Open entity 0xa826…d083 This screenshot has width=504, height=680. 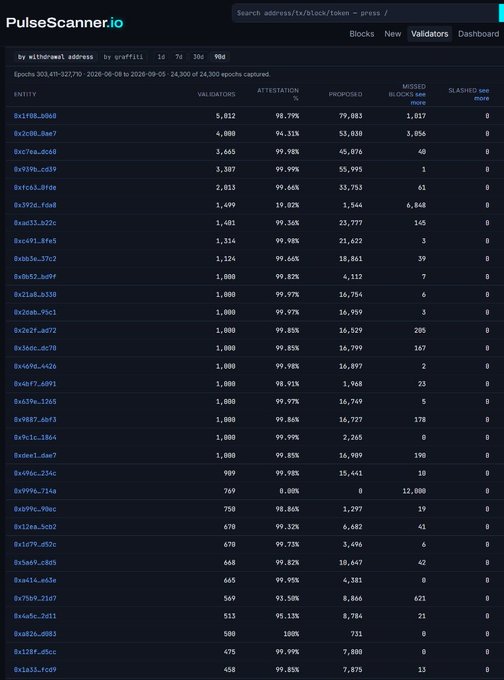35,634
